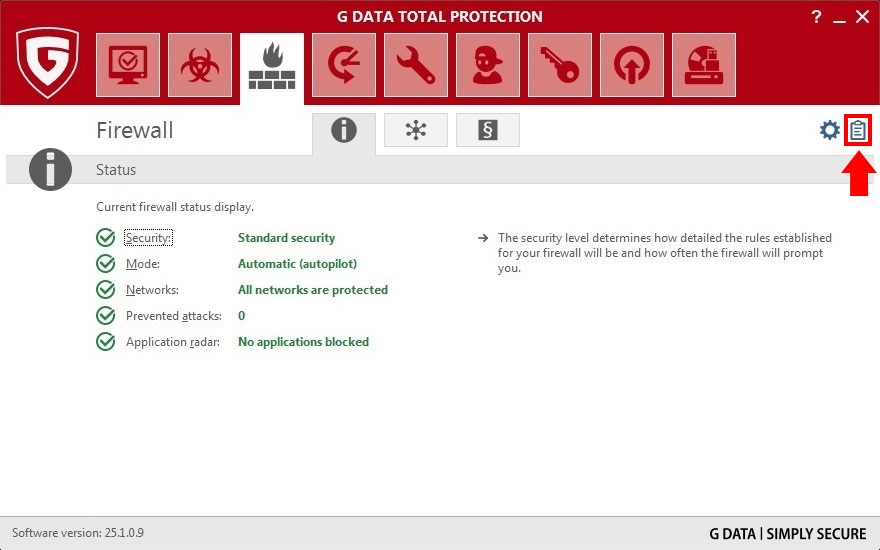Open the Device control disk icon

[x=704, y=65]
